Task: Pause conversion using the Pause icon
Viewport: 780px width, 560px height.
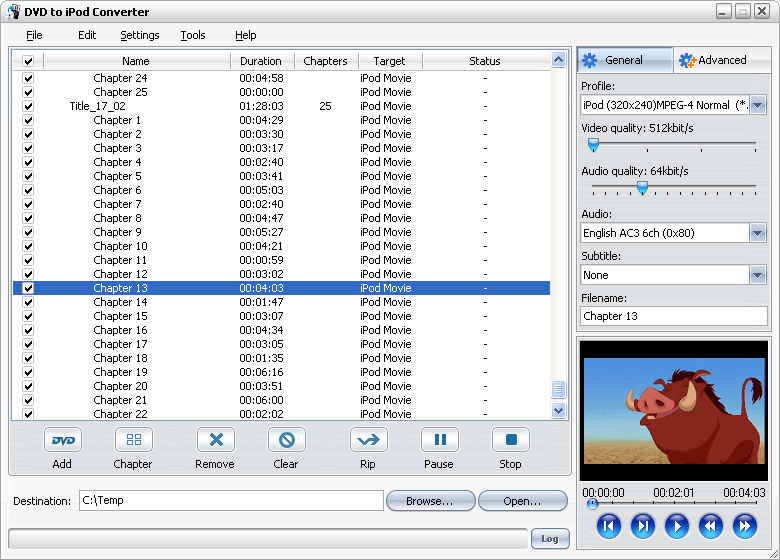Action: coord(439,440)
